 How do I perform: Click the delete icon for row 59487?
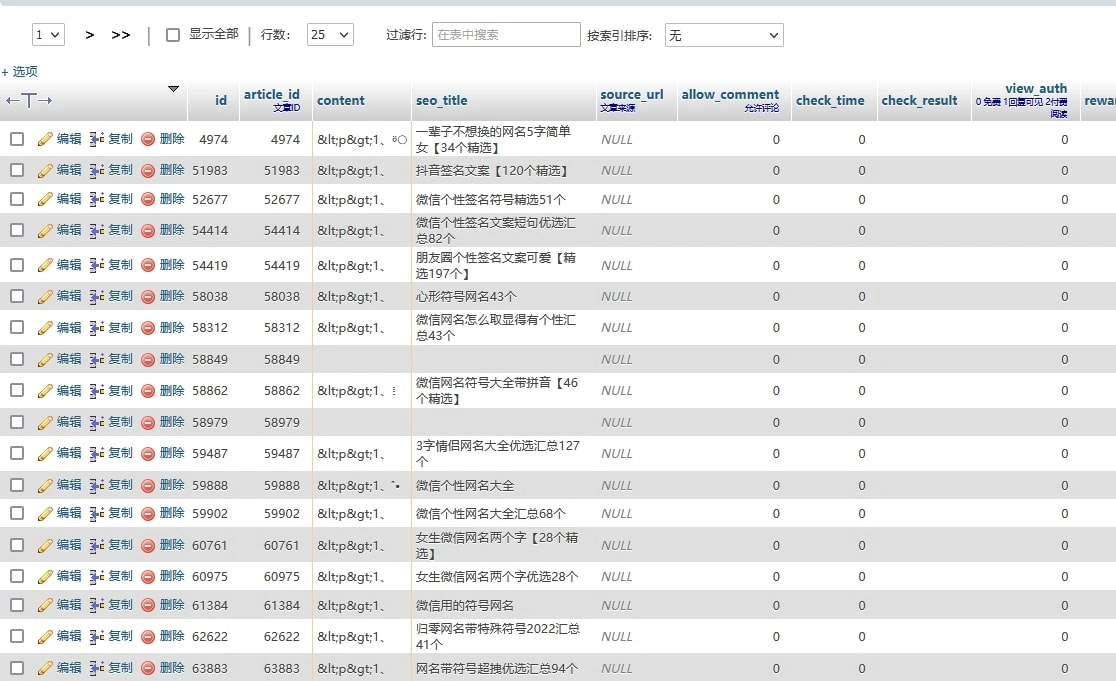(x=148, y=454)
